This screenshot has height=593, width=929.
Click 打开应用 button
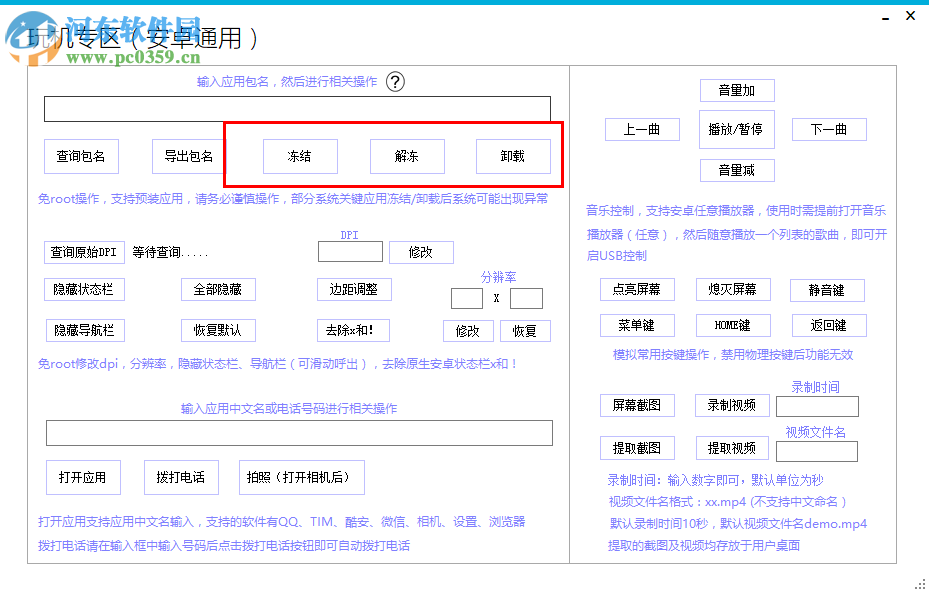point(84,477)
